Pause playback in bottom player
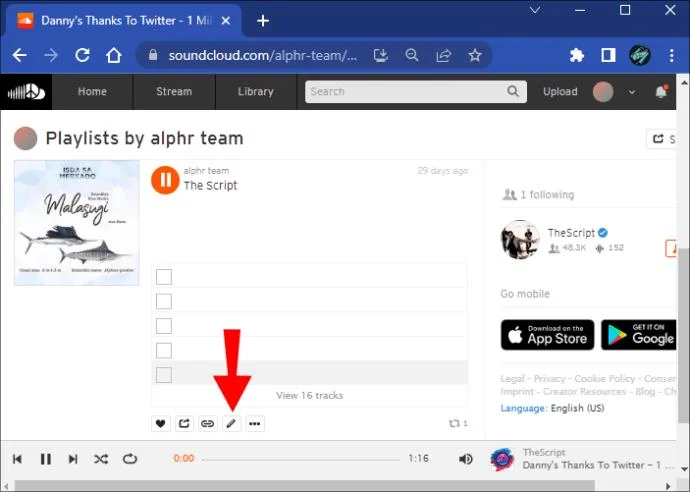This screenshot has width=690, height=492. coord(45,459)
